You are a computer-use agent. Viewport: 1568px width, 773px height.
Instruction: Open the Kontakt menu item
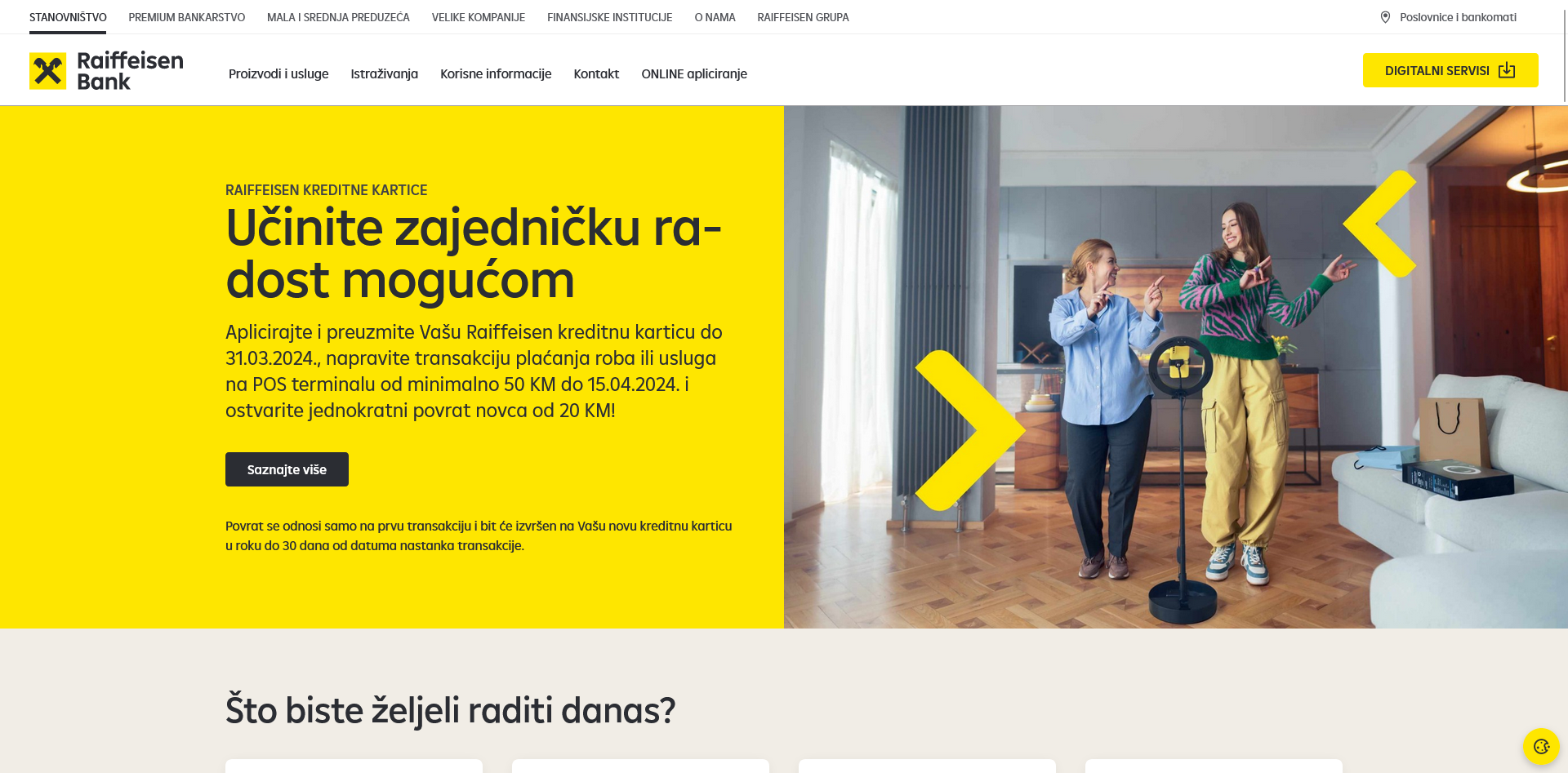pyautogui.click(x=596, y=73)
